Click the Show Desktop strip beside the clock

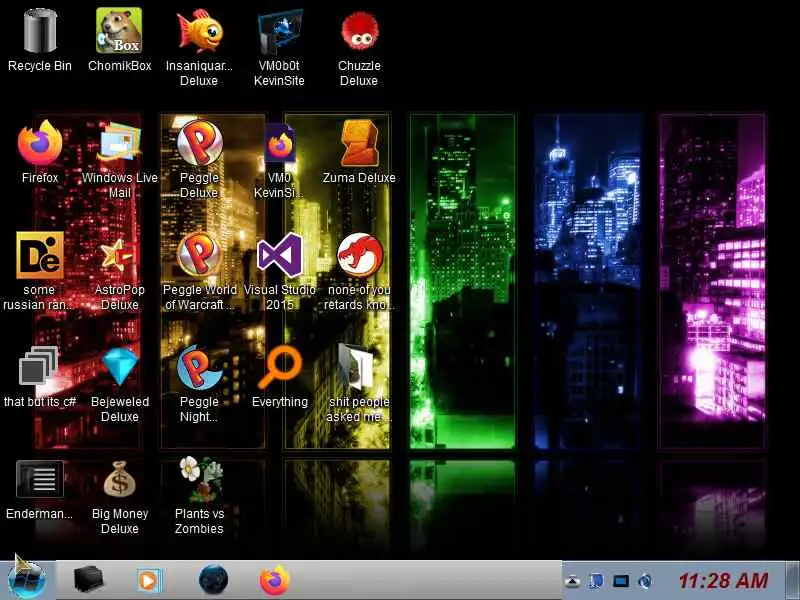(792, 581)
